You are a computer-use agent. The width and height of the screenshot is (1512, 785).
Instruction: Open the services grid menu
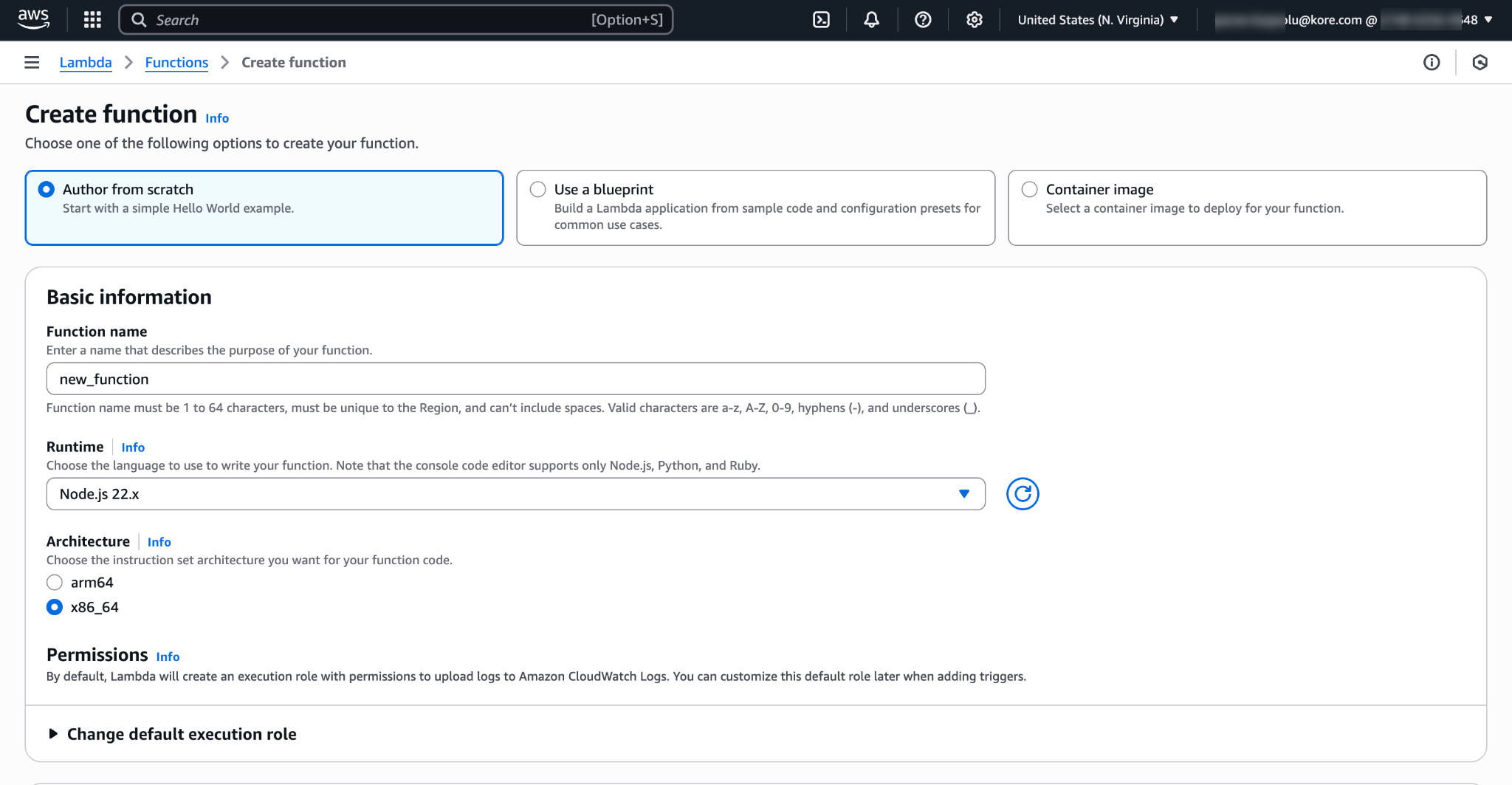pos(92,20)
